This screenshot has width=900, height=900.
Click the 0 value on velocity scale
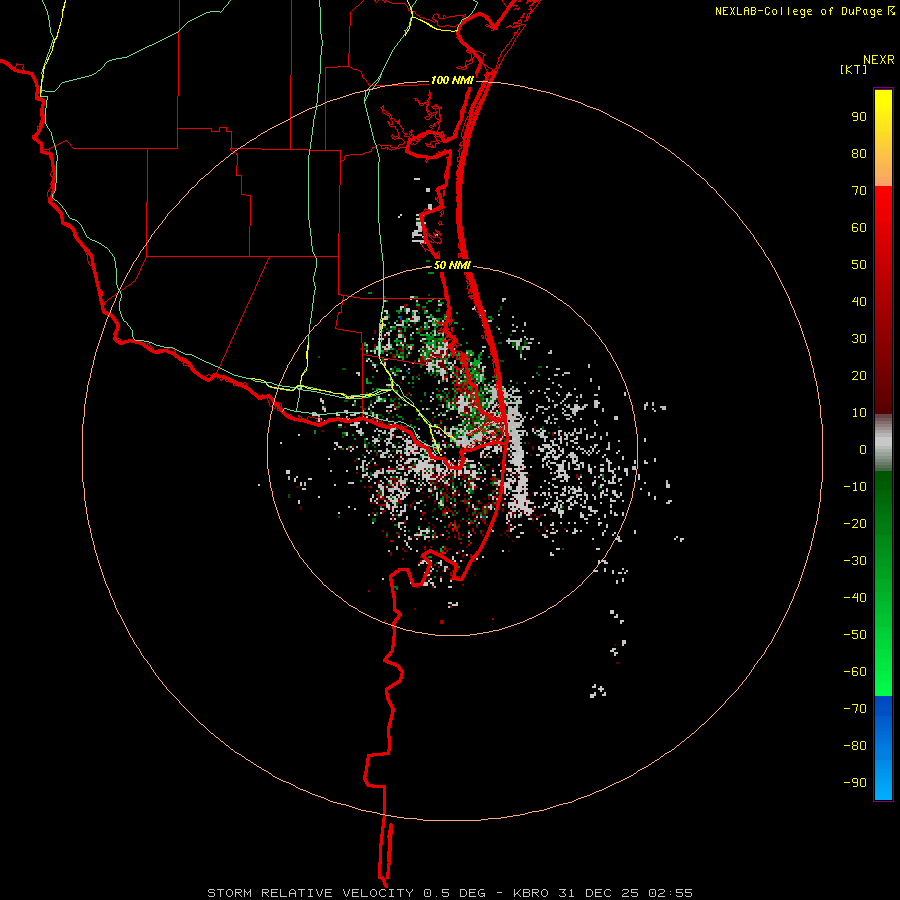click(863, 450)
